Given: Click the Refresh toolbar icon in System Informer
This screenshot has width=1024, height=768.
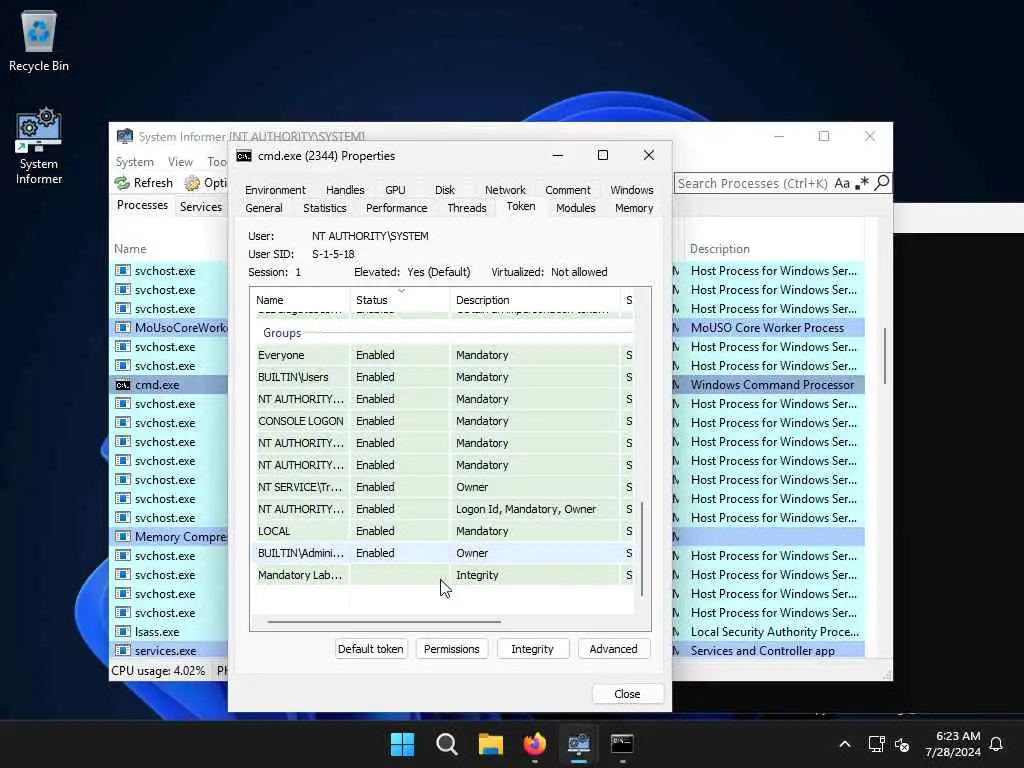Looking at the screenshot, I should [122, 183].
